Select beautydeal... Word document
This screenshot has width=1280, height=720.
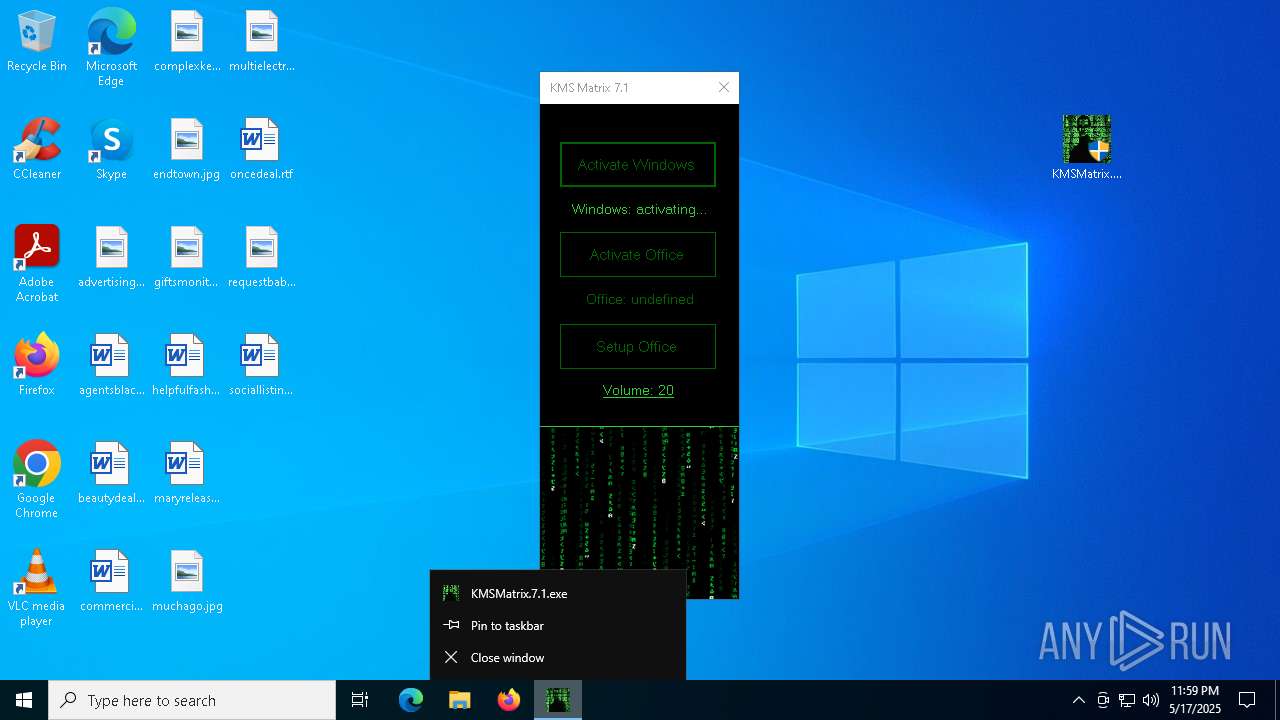[x=111, y=474]
